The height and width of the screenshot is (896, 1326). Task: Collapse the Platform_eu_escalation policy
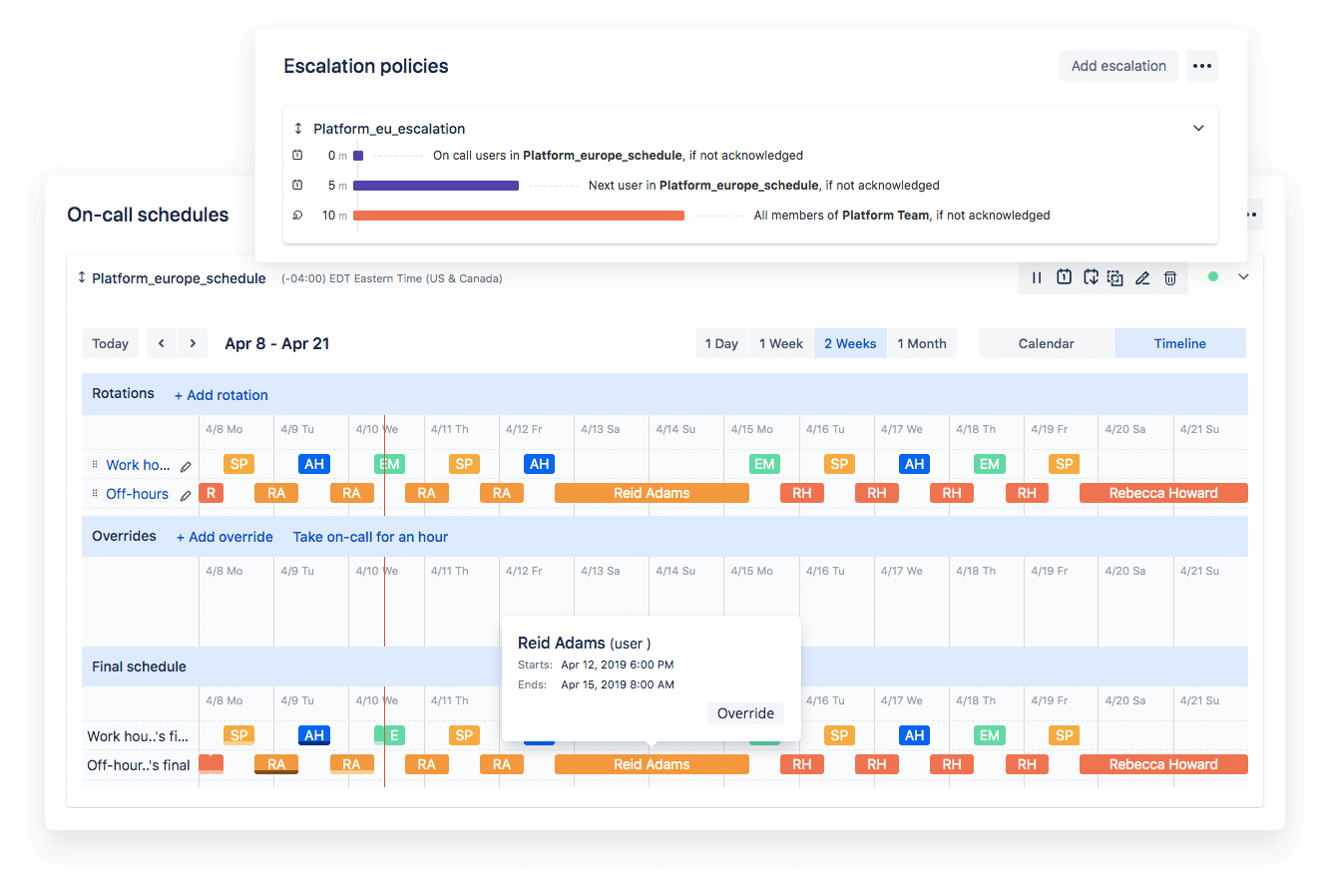click(x=1198, y=128)
